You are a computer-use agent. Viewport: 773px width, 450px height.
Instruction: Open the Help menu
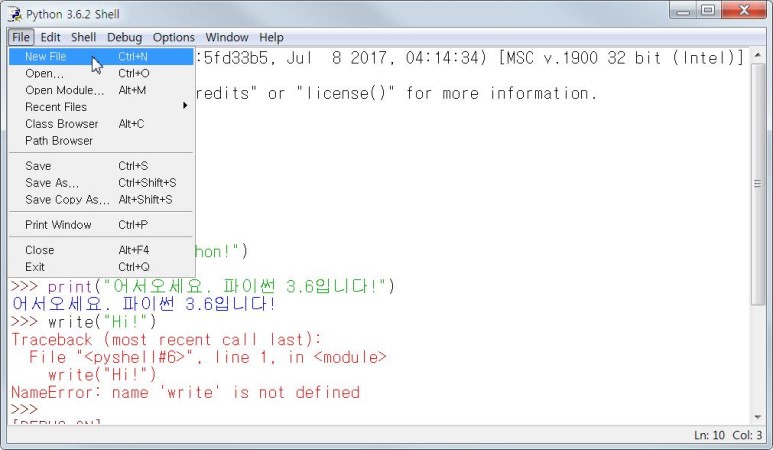point(271,37)
